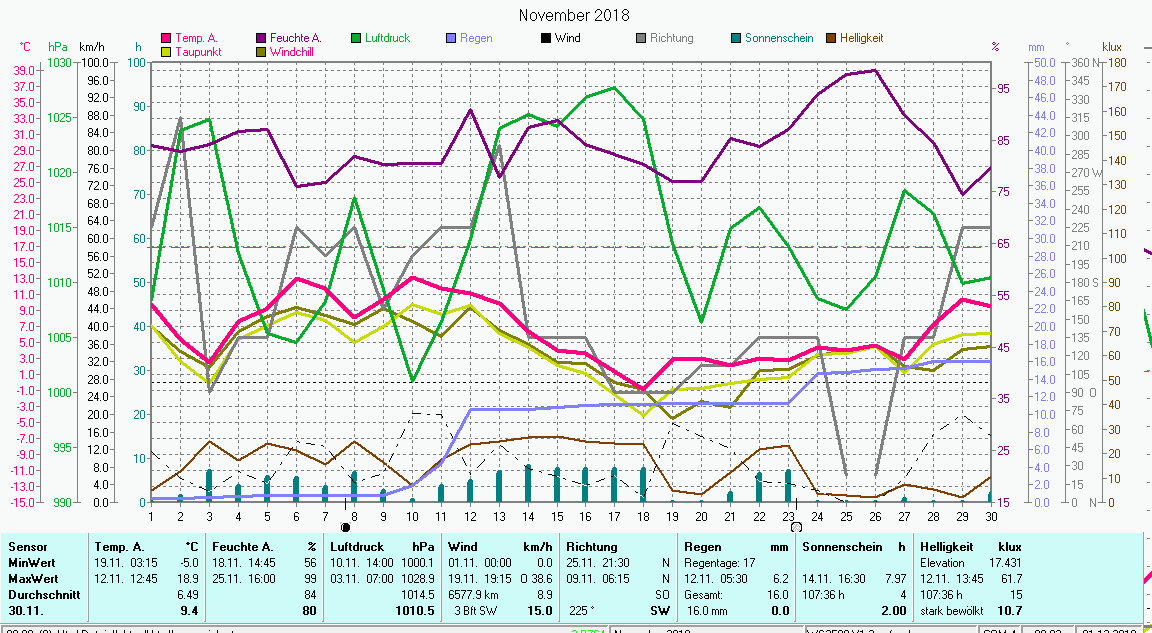
Task: Click the MaxWert row label
Action: coord(32,579)
